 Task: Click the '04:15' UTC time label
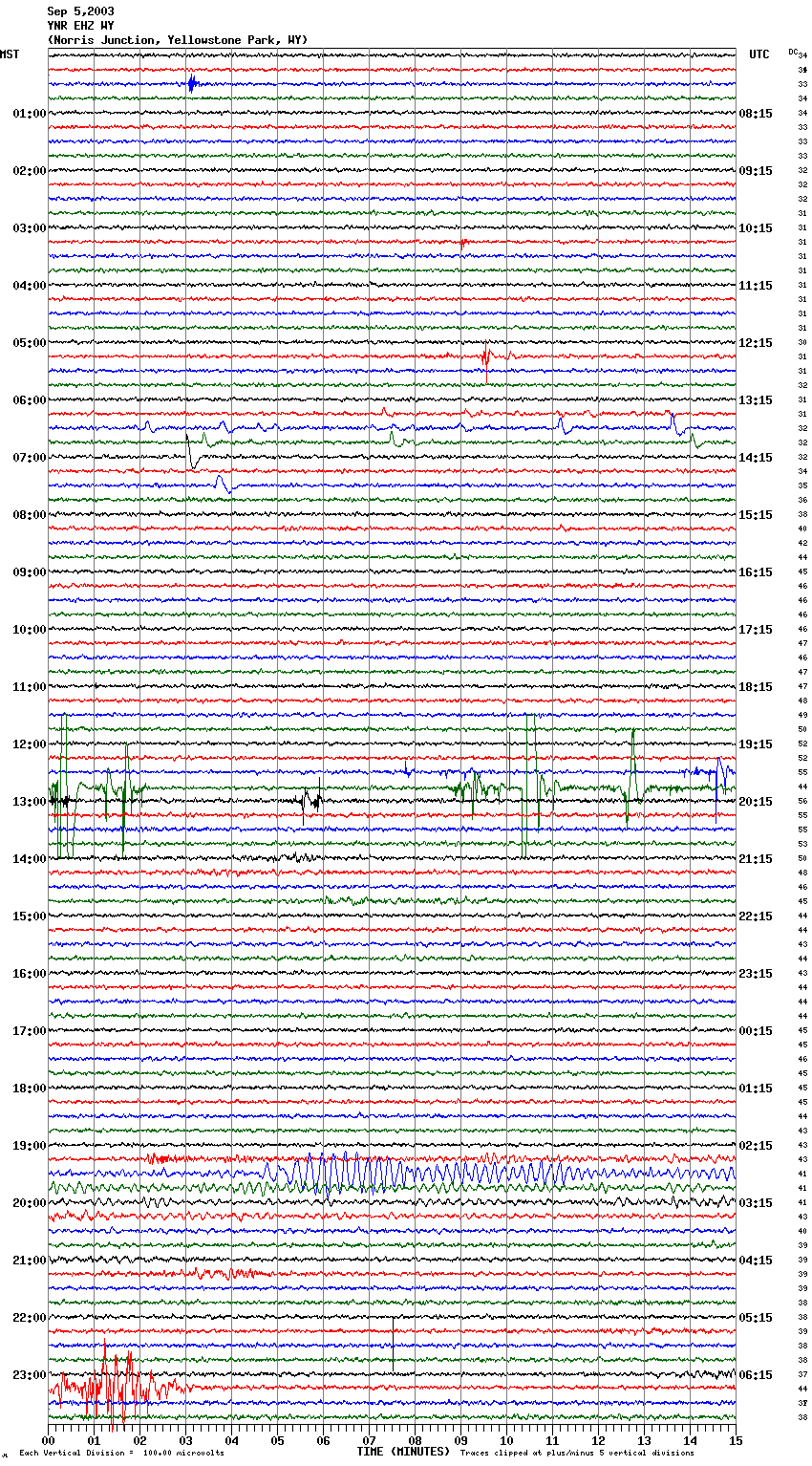click(x=756, y=1261)
